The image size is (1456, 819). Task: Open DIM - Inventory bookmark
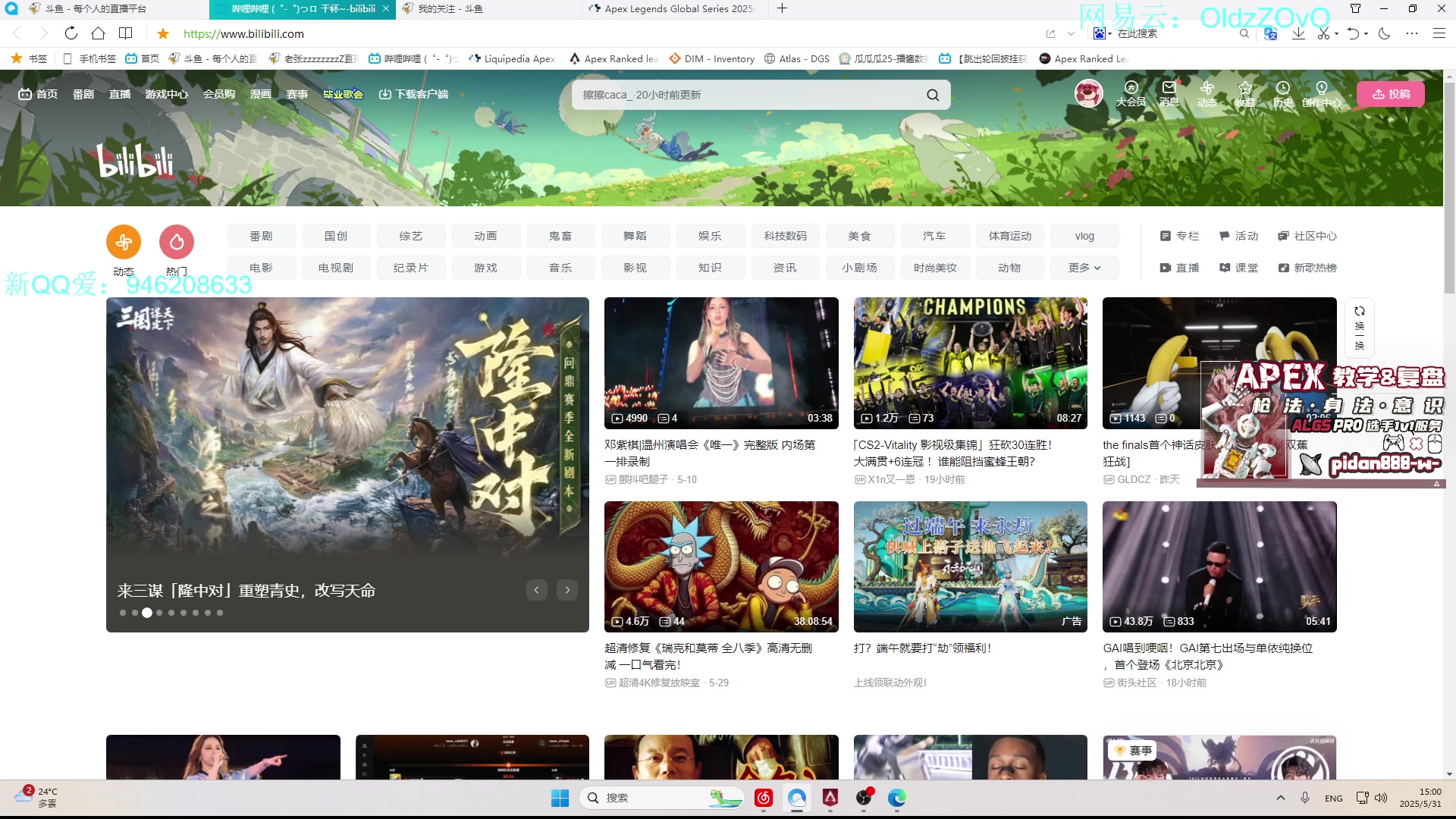tap(711, 58)
